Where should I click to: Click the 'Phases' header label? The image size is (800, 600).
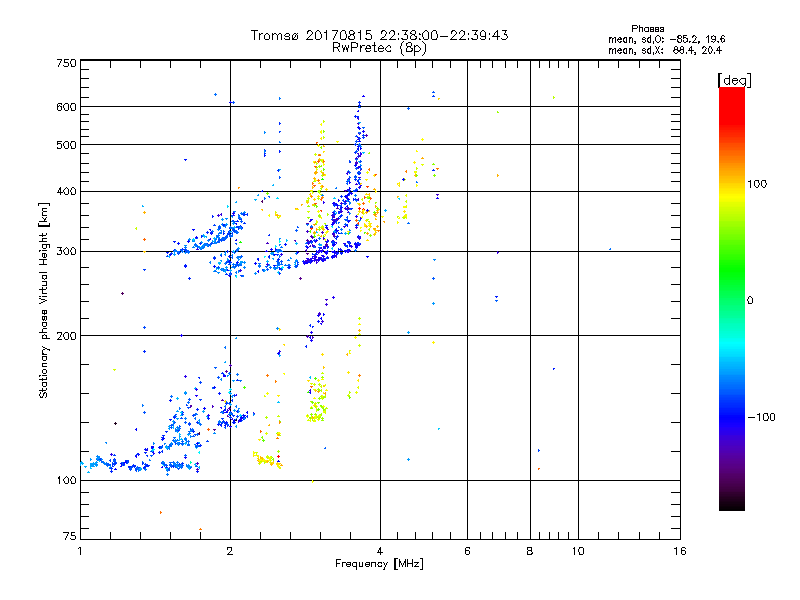tap(647, 29)
